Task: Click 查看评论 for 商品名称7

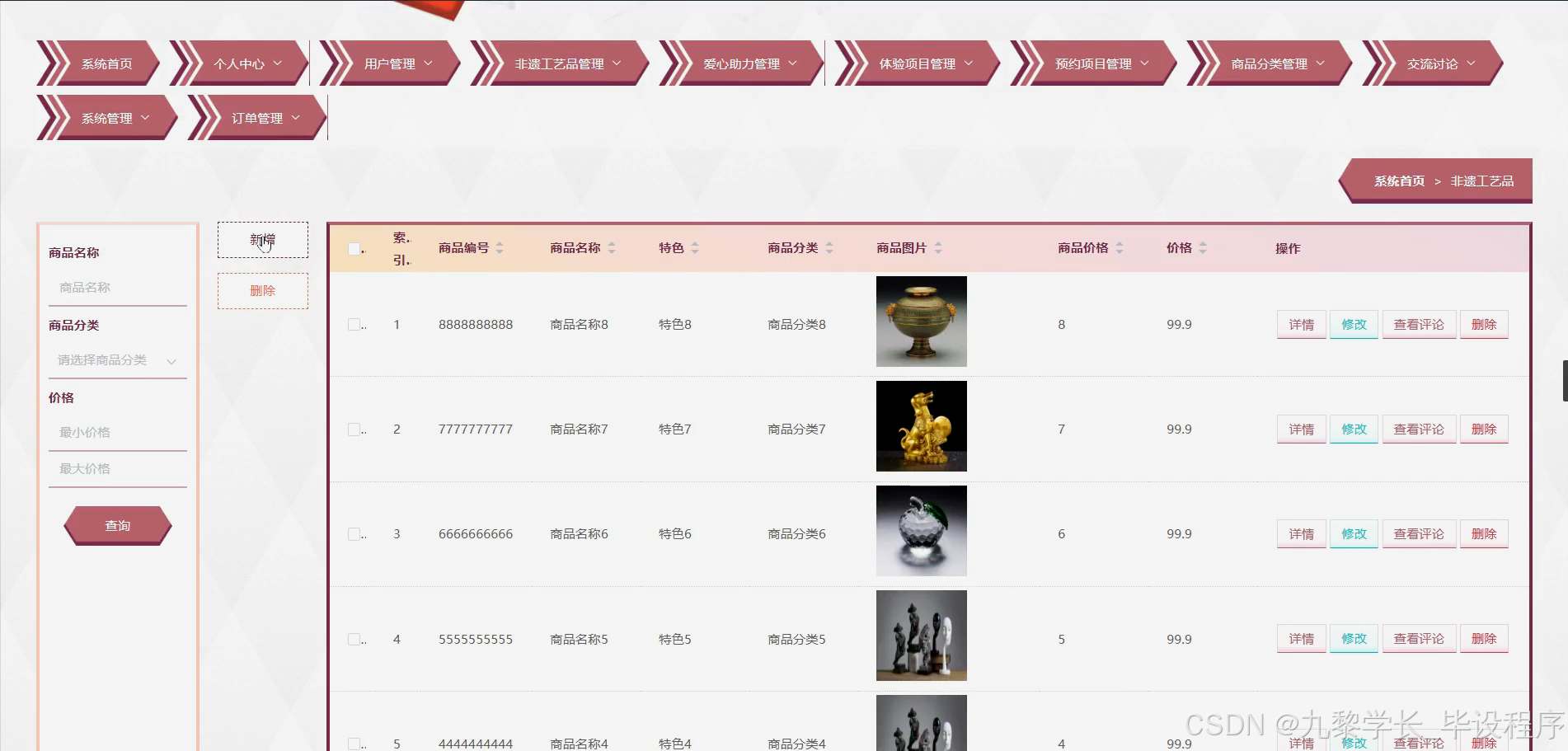Action: (1419, 429)
